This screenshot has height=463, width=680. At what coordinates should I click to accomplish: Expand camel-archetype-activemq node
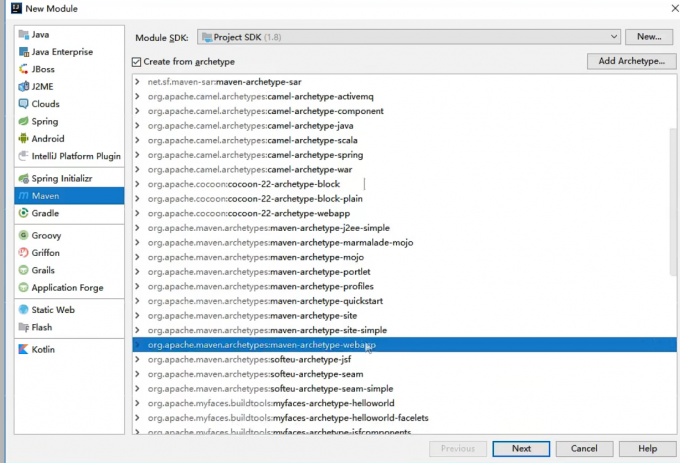[x=137, y=96]
